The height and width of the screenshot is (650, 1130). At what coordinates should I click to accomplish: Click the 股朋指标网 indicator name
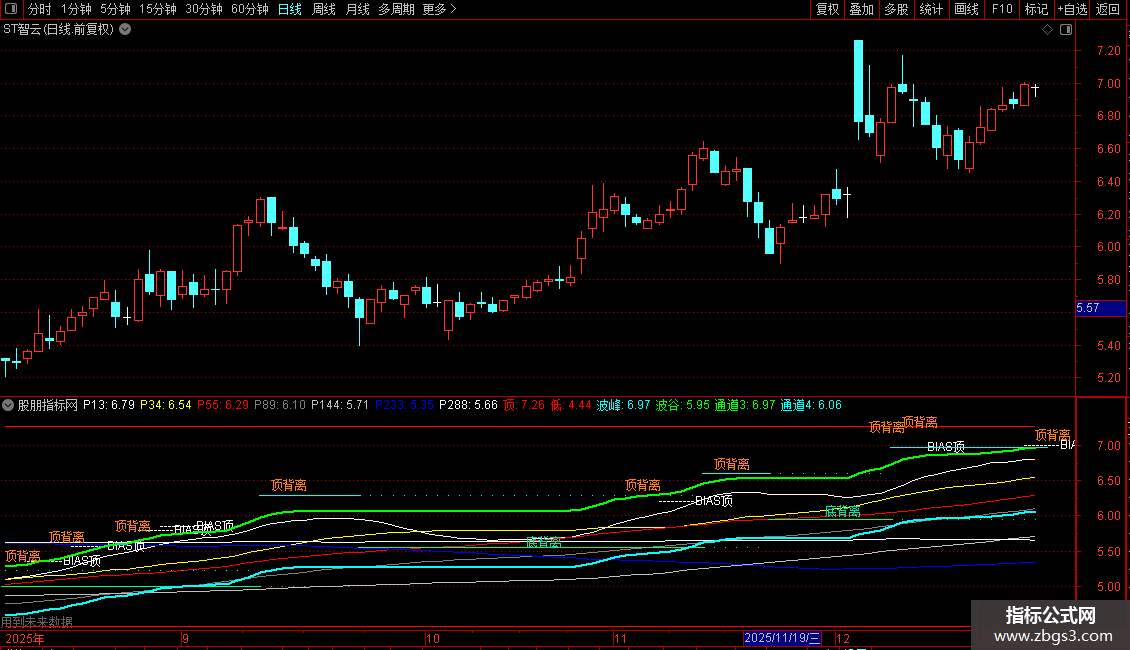[x=48, y=405]
